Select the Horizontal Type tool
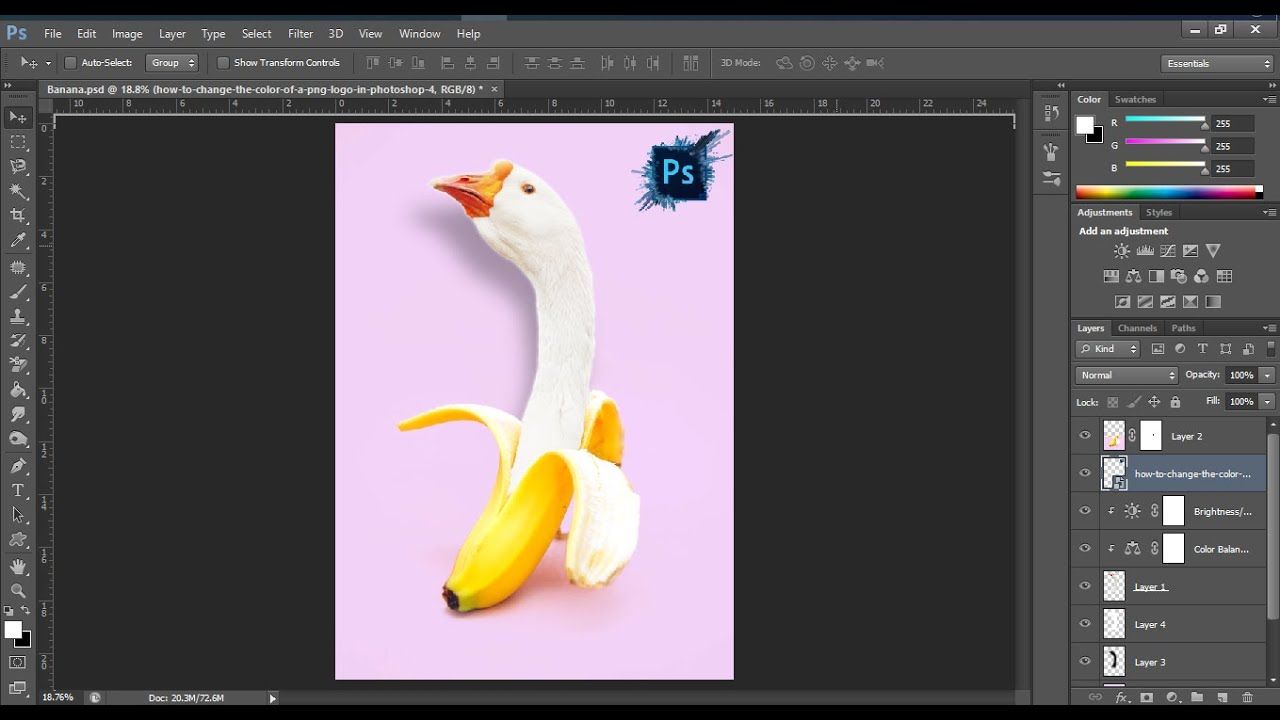The image size is (1280, 720). click(x=18, y=490)
